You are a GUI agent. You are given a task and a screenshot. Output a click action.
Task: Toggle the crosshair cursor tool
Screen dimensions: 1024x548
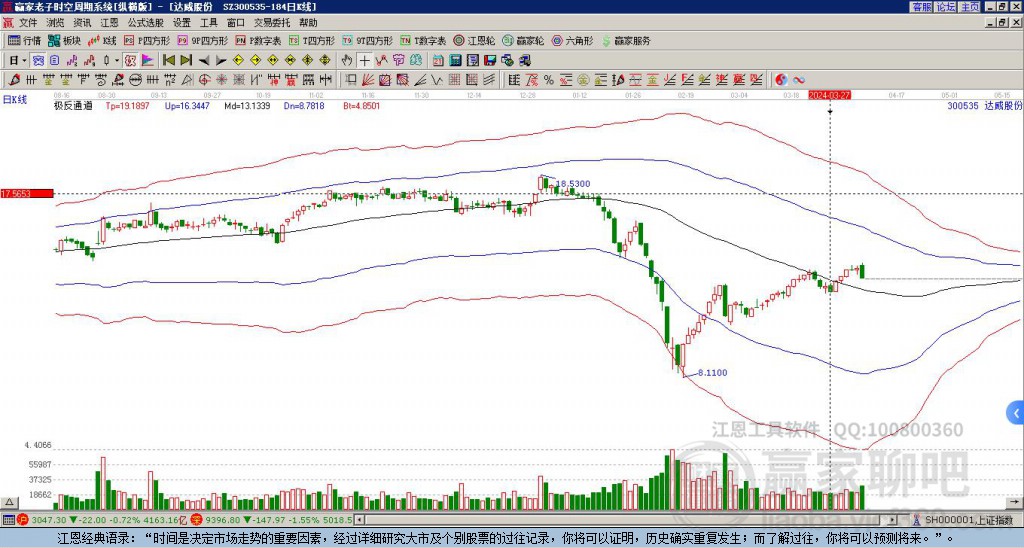pos(364,61)
